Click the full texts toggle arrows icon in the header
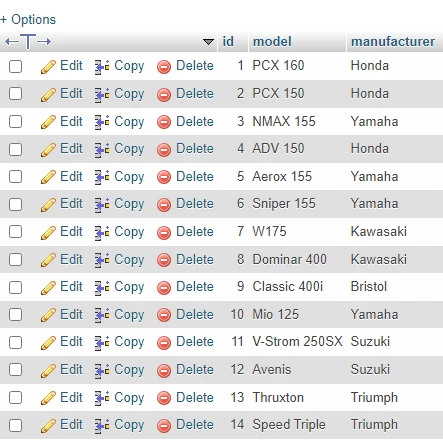443x446 pixels. (x=28, y=42)
